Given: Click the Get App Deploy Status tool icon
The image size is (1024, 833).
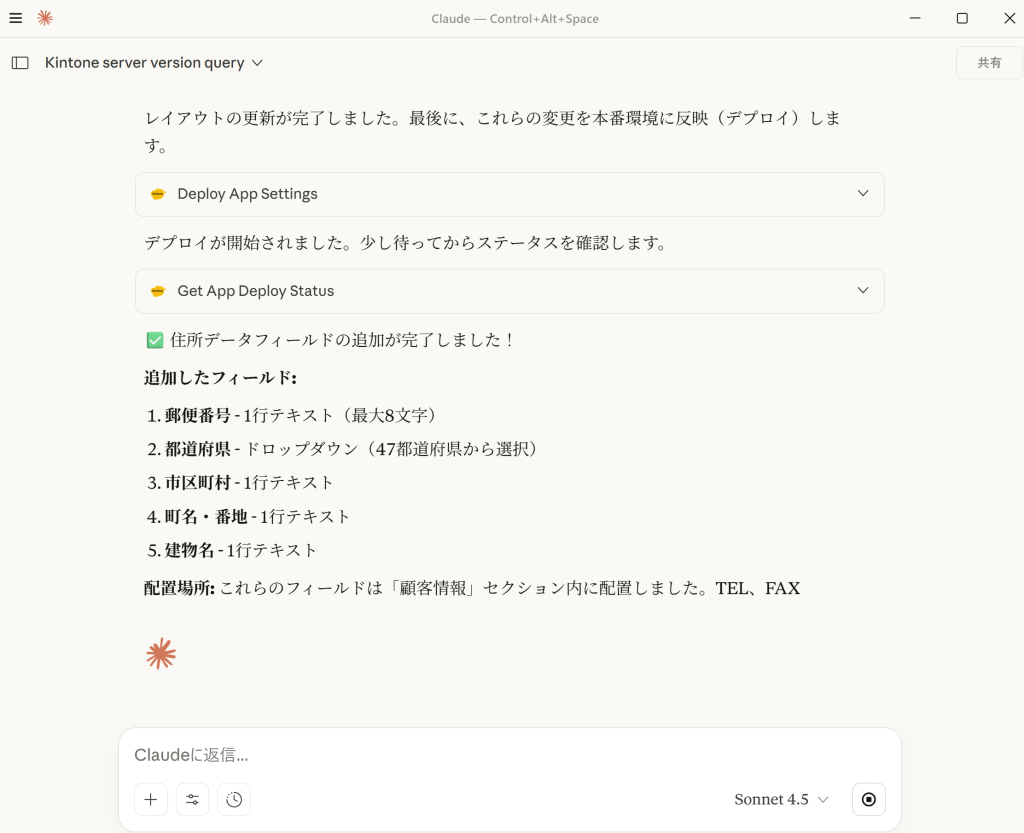Looking at the screenshot, I should coord(158,291).
